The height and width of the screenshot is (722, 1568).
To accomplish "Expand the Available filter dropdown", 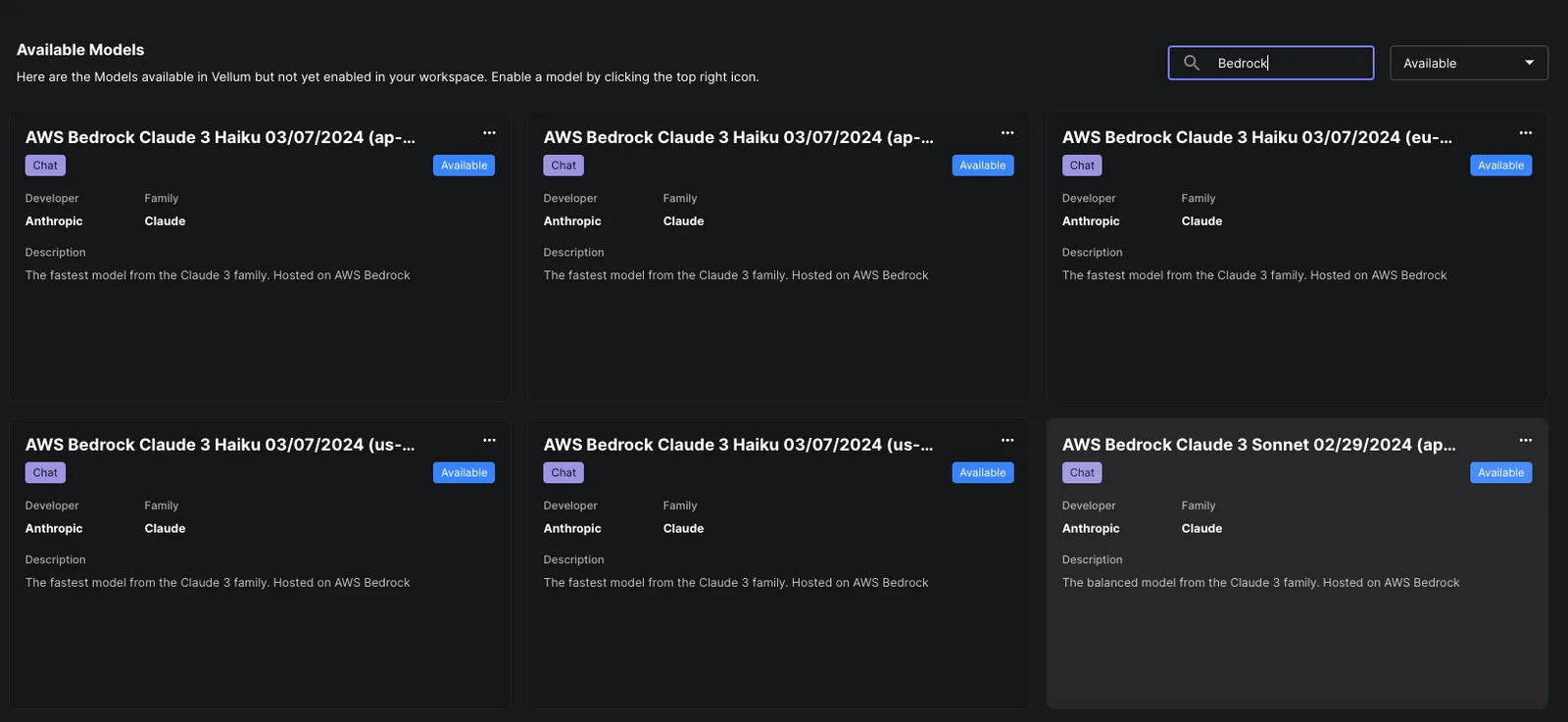I will click(x=1469, y=63).
